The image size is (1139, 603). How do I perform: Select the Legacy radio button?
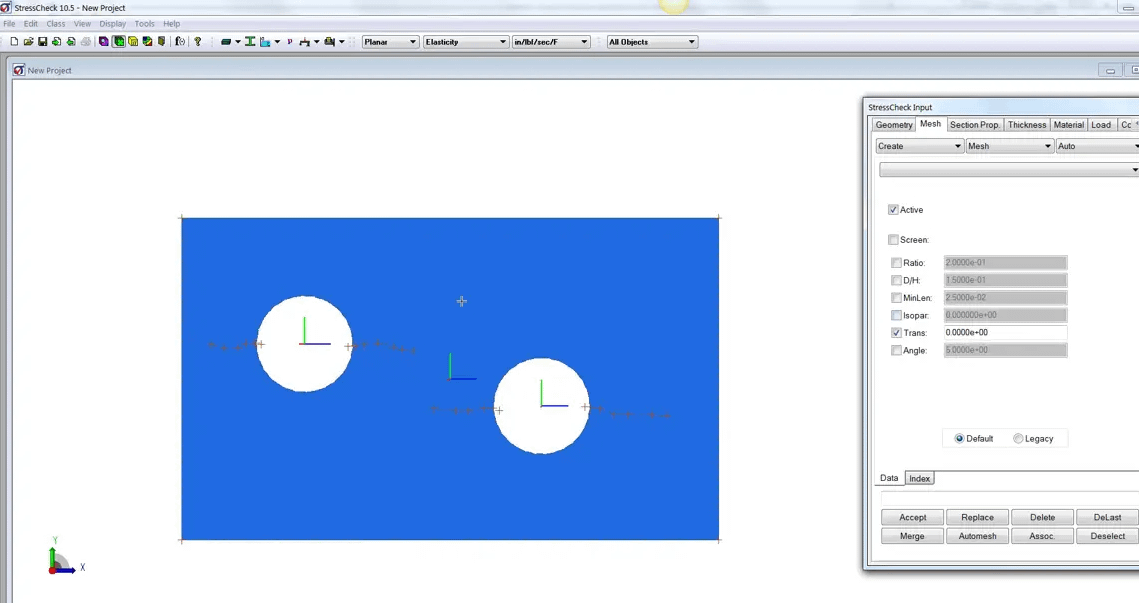pyautogui.click(x=1018, y=438)
